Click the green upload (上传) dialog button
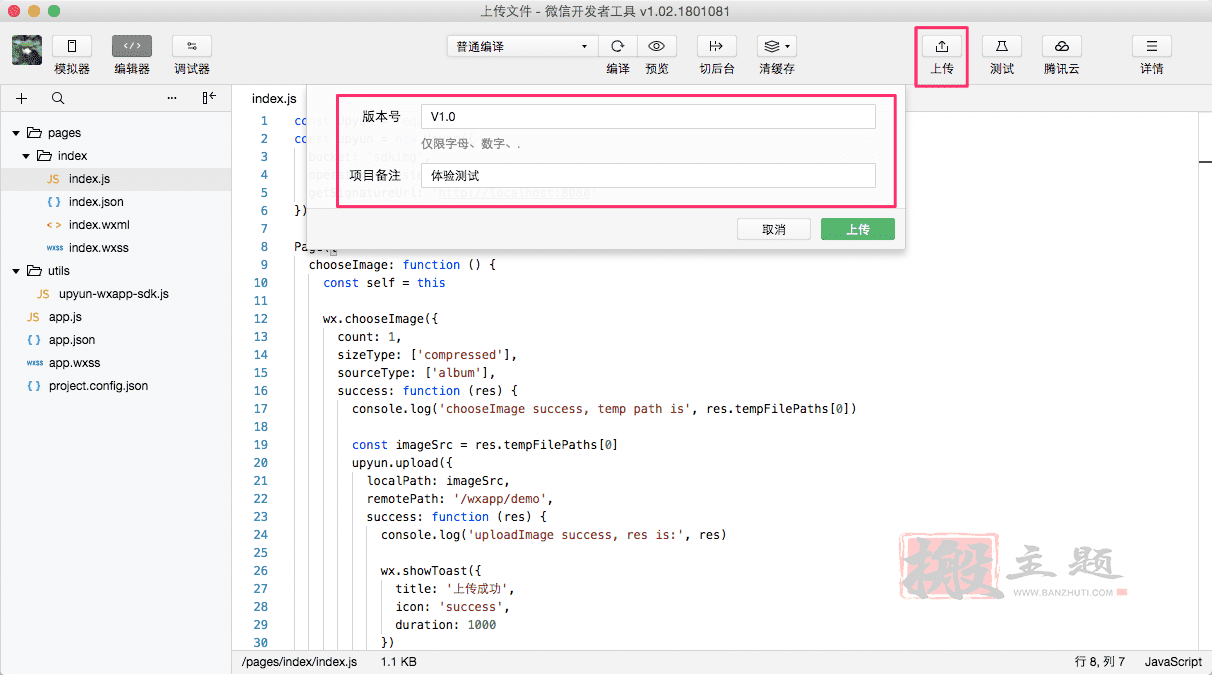Viewport: 1212px width, 675px height. click(x=858, y=229)
